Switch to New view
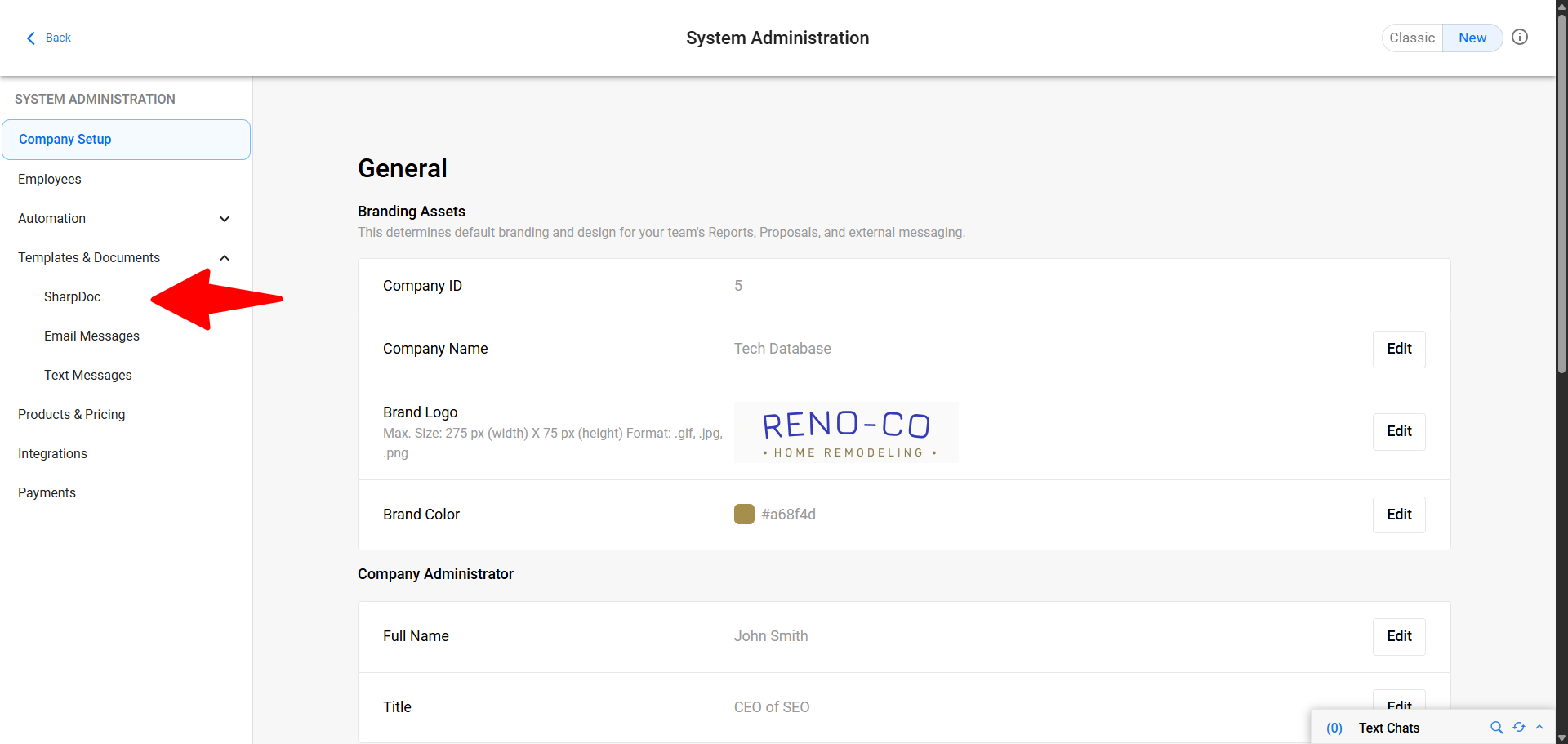 coord(1472,38)
